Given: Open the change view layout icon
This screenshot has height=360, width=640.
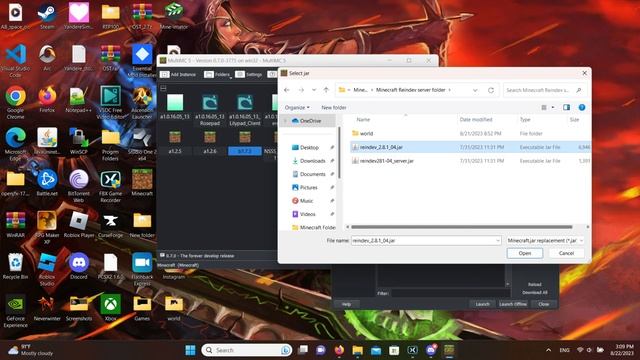Looking at the screenshot, I should (544, 107).
